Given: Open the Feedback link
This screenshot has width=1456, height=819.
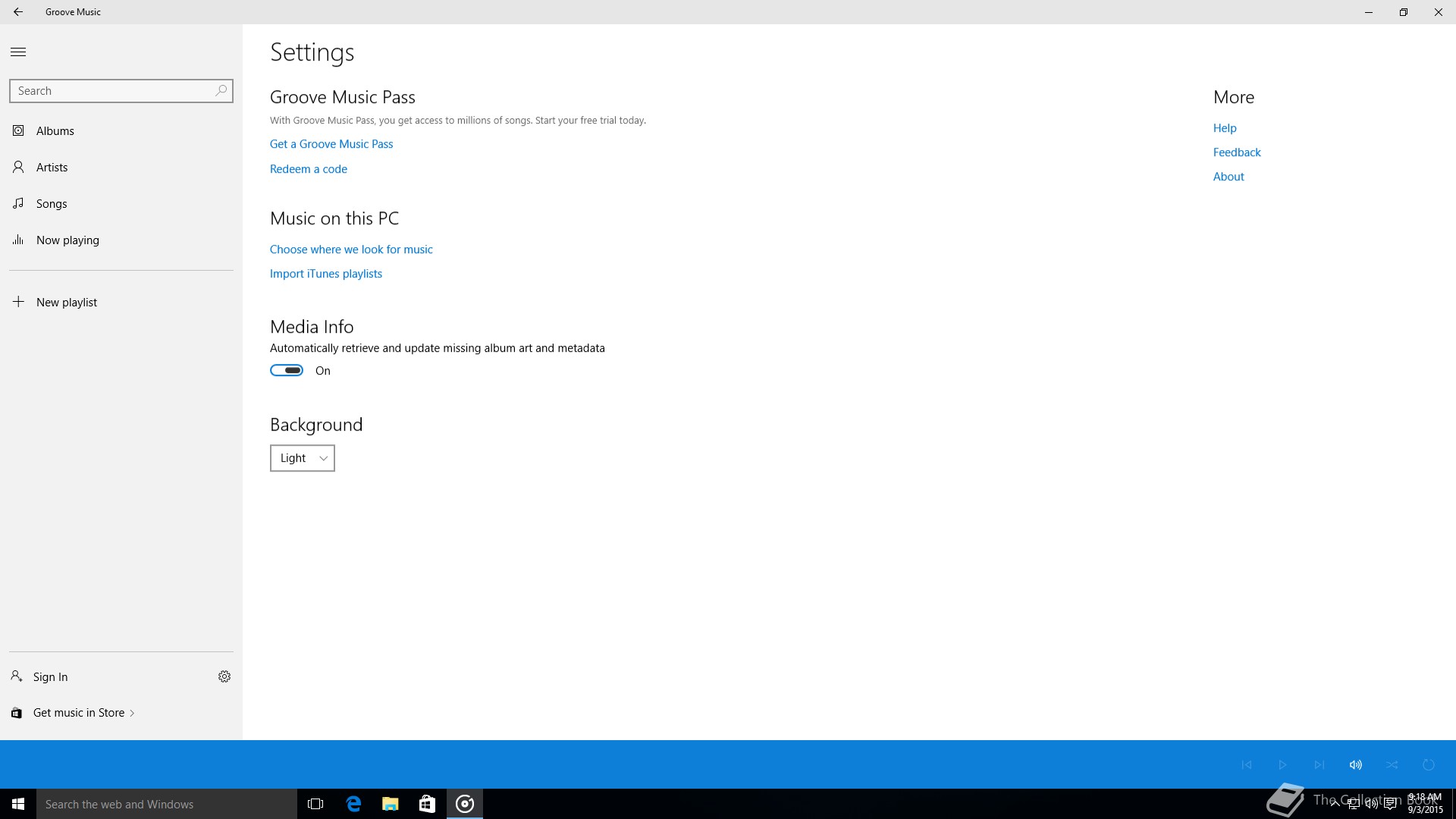Looking at the screenshot, I should (1237, 152).
